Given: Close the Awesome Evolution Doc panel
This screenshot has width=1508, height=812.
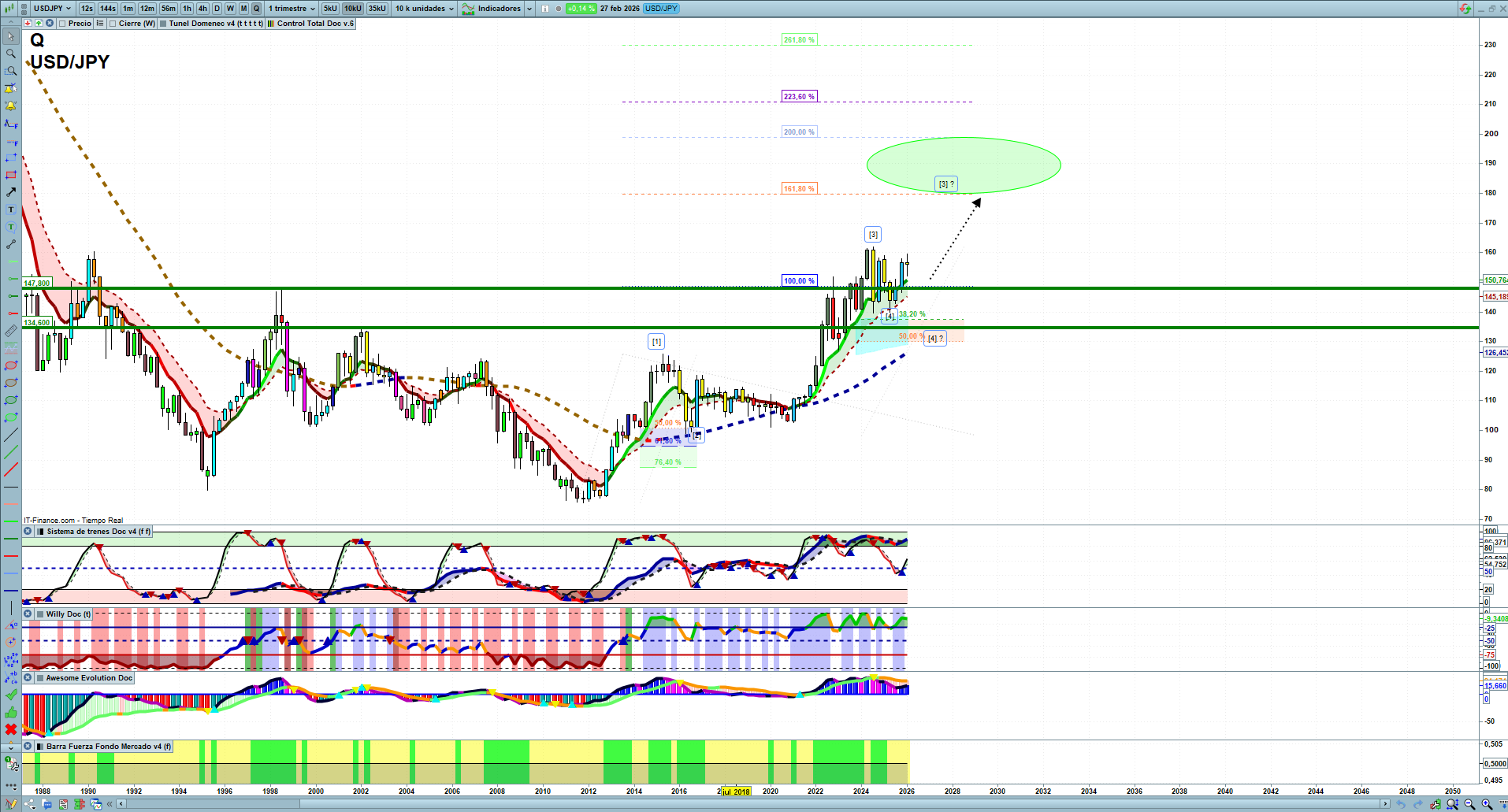Looking at the screenshot, I should pyautogui.click(x=28, y=678).
